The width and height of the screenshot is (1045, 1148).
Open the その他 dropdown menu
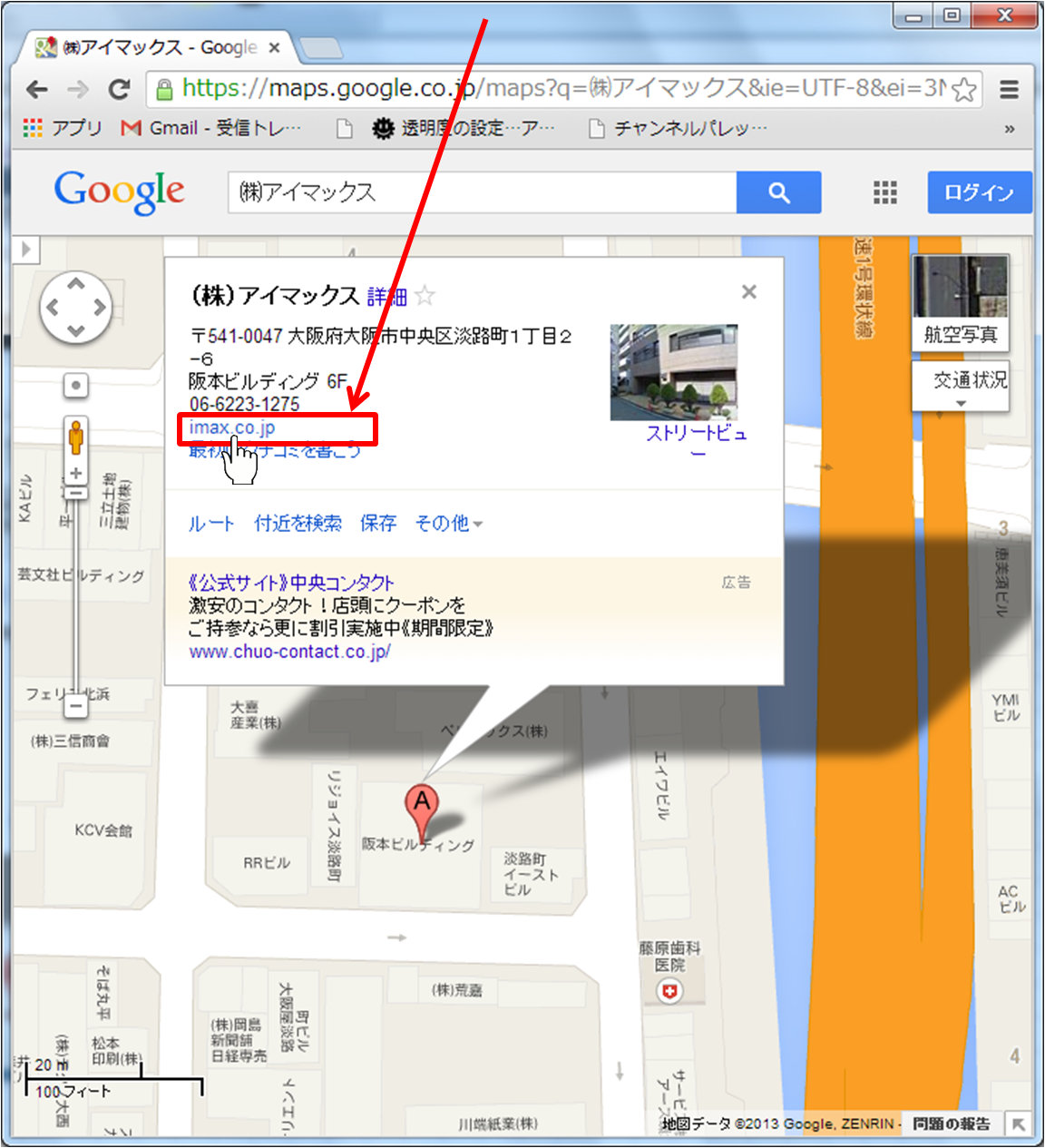pyautogui.click(x=448, y=524)
